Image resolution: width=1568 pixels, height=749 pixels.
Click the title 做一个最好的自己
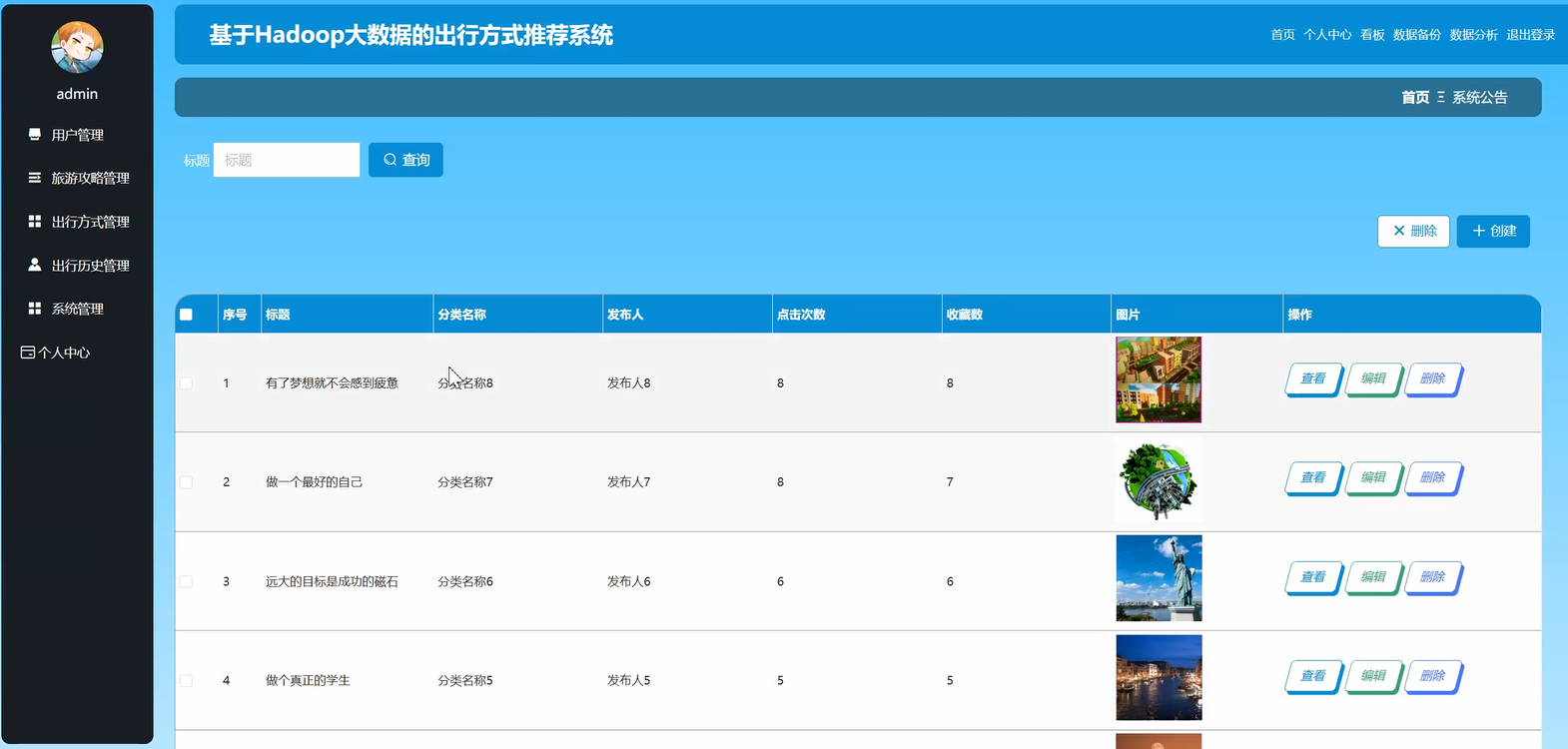314,482
